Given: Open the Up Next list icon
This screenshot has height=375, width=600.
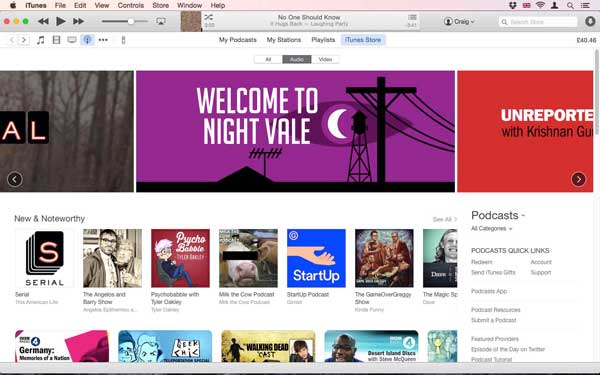Looking at the screenshot, I should 412,17.
